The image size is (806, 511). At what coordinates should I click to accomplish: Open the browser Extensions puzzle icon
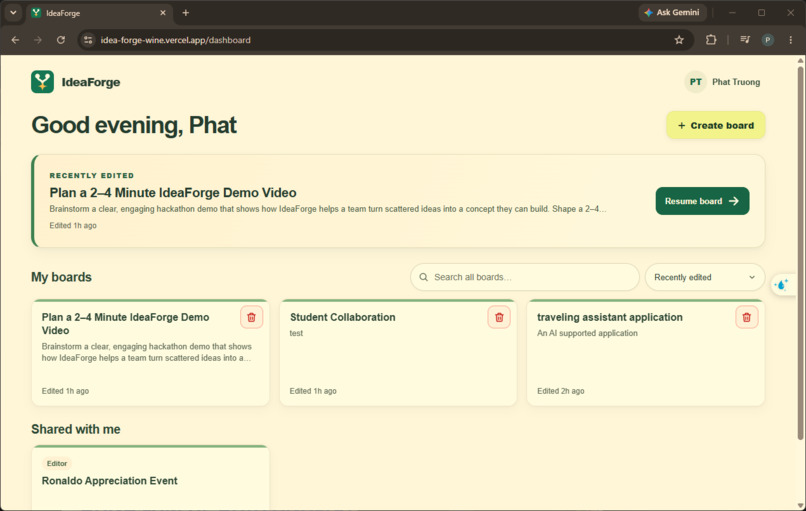[711, 40]
